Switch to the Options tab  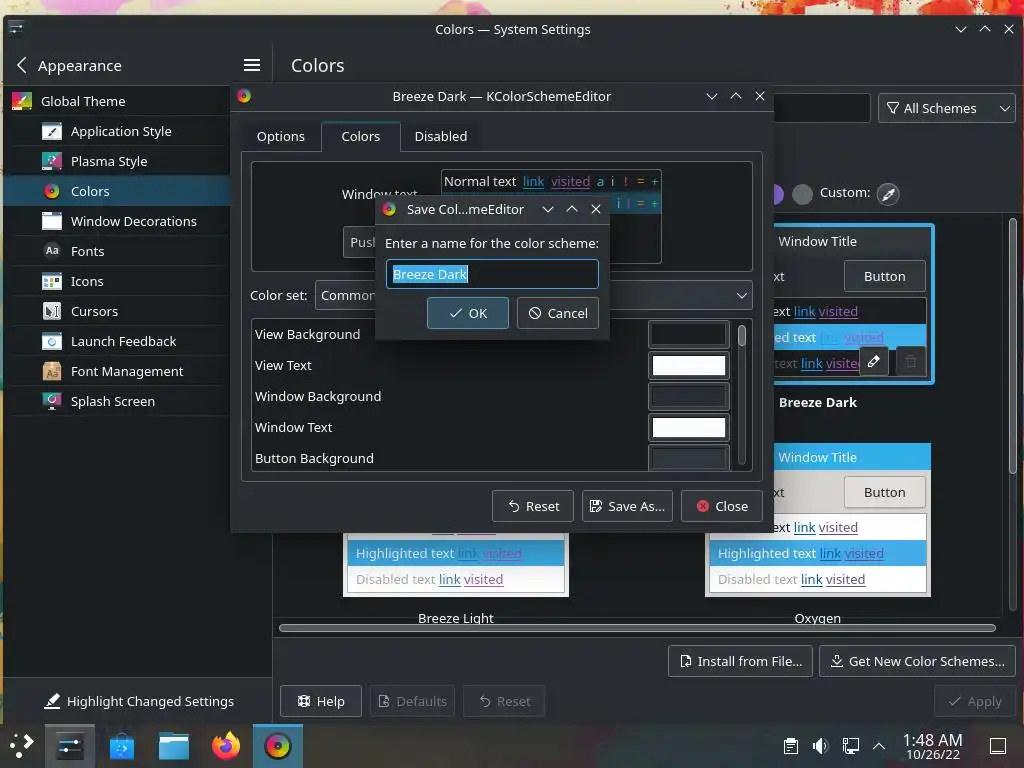281,136
